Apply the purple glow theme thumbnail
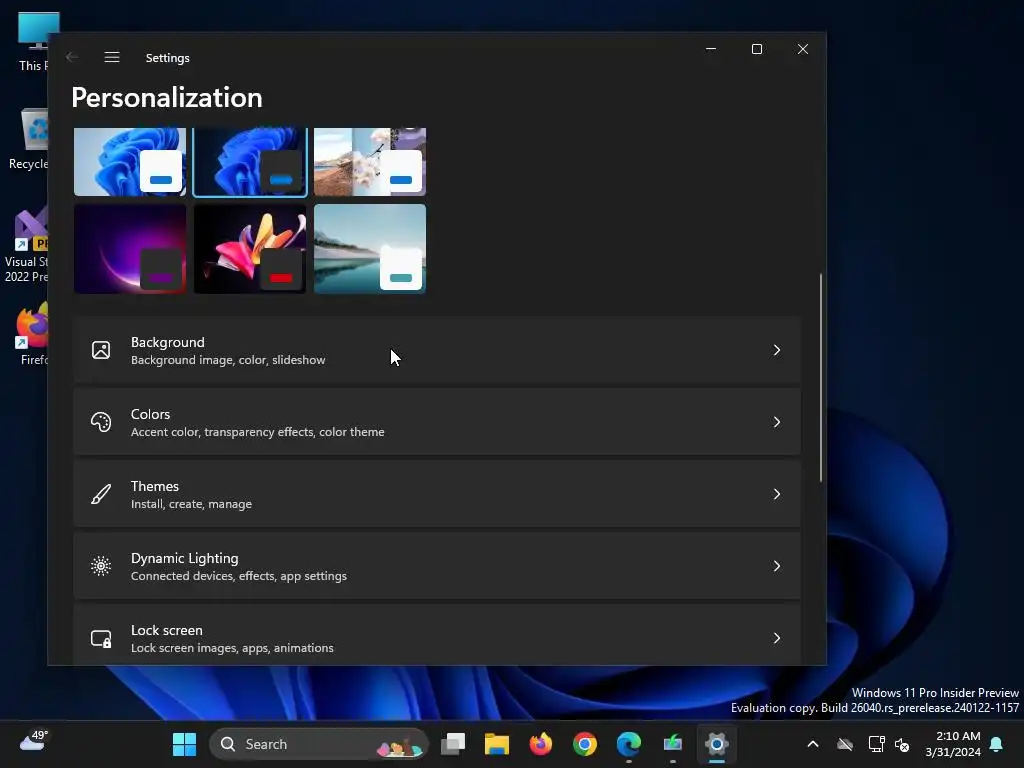 point(130,249)
